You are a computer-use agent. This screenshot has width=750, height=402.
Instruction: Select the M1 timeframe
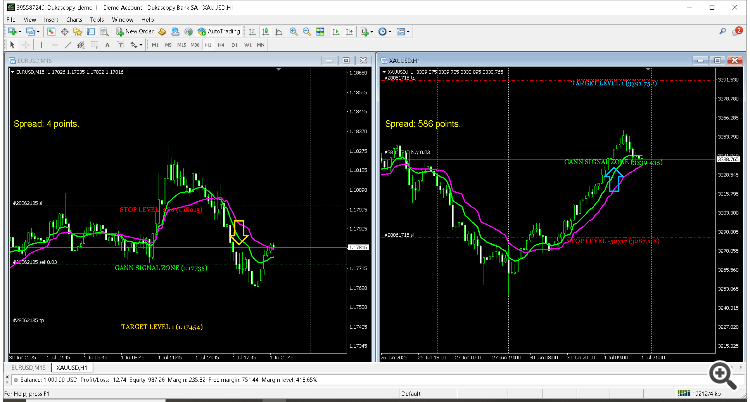coord(154,45)
